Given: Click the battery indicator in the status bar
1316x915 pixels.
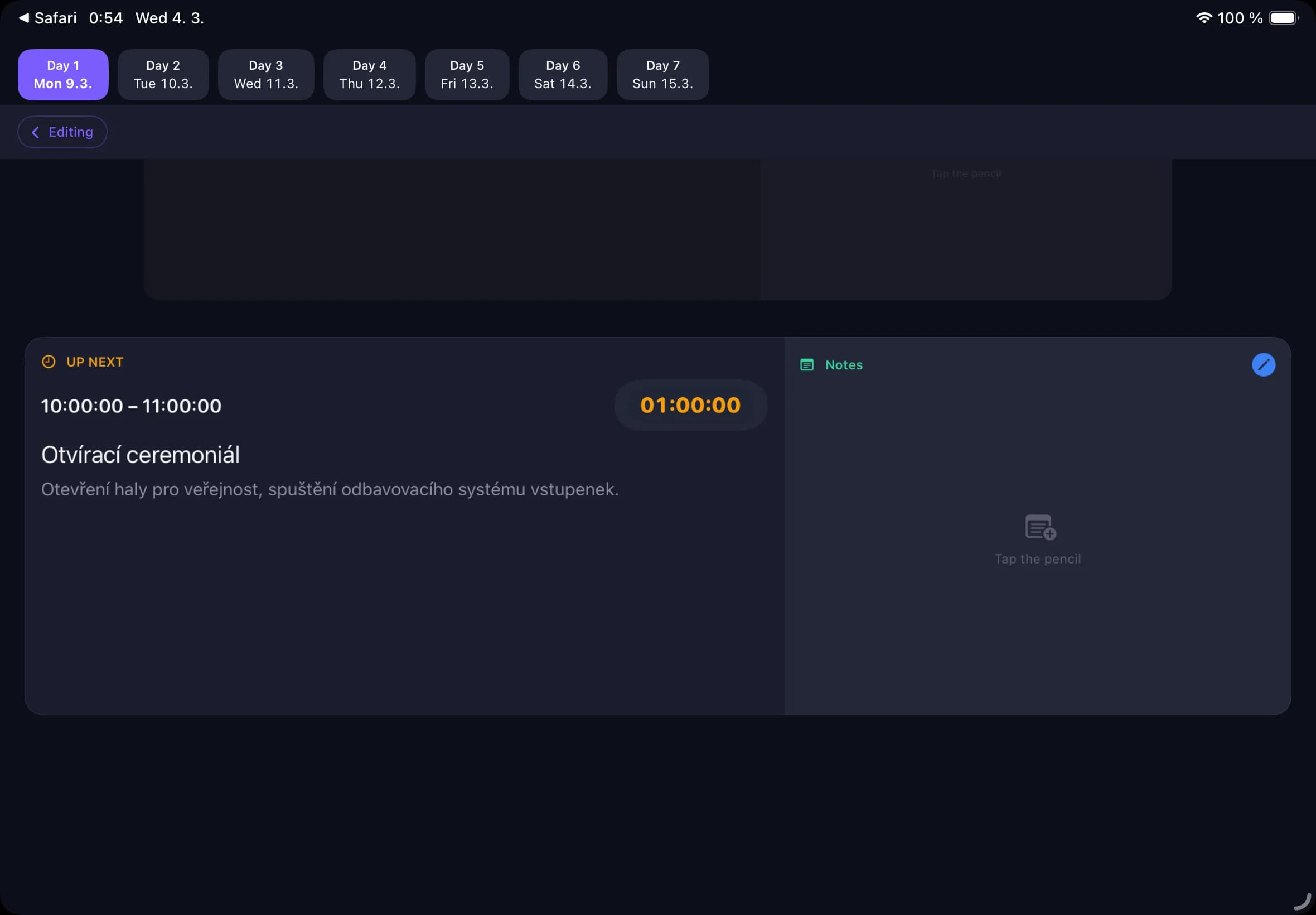Looking at the screenshot, I should coord(1283,18).
